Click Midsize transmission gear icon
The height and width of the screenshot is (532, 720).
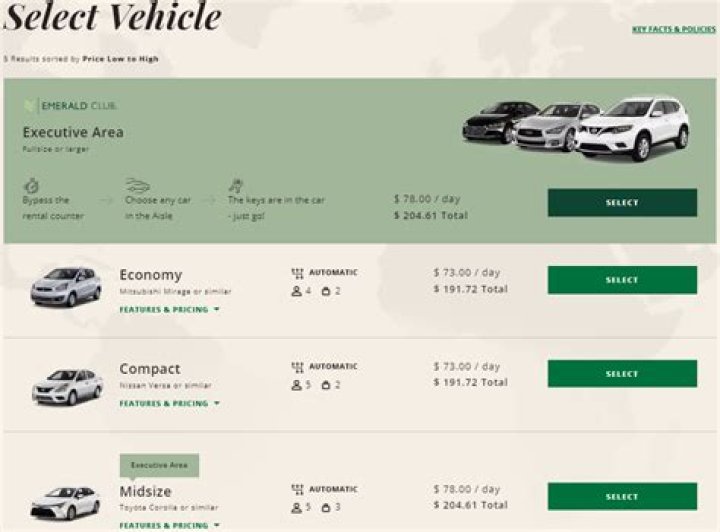click(x=296, y=489)
